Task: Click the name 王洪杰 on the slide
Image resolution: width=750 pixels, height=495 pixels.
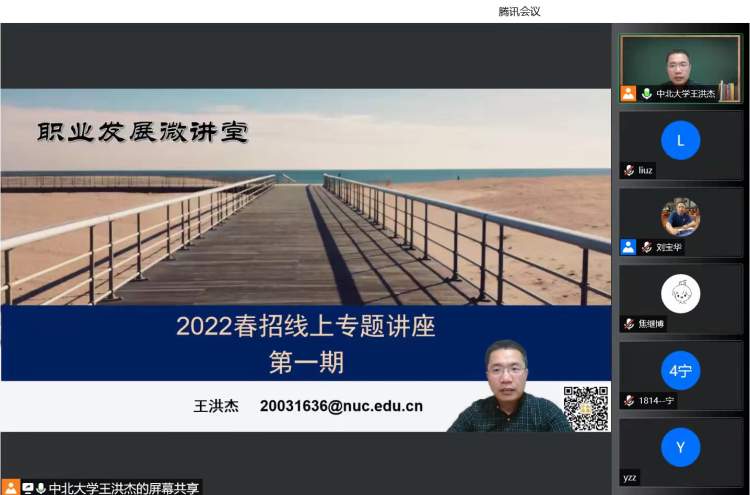Action: (216, 406)
